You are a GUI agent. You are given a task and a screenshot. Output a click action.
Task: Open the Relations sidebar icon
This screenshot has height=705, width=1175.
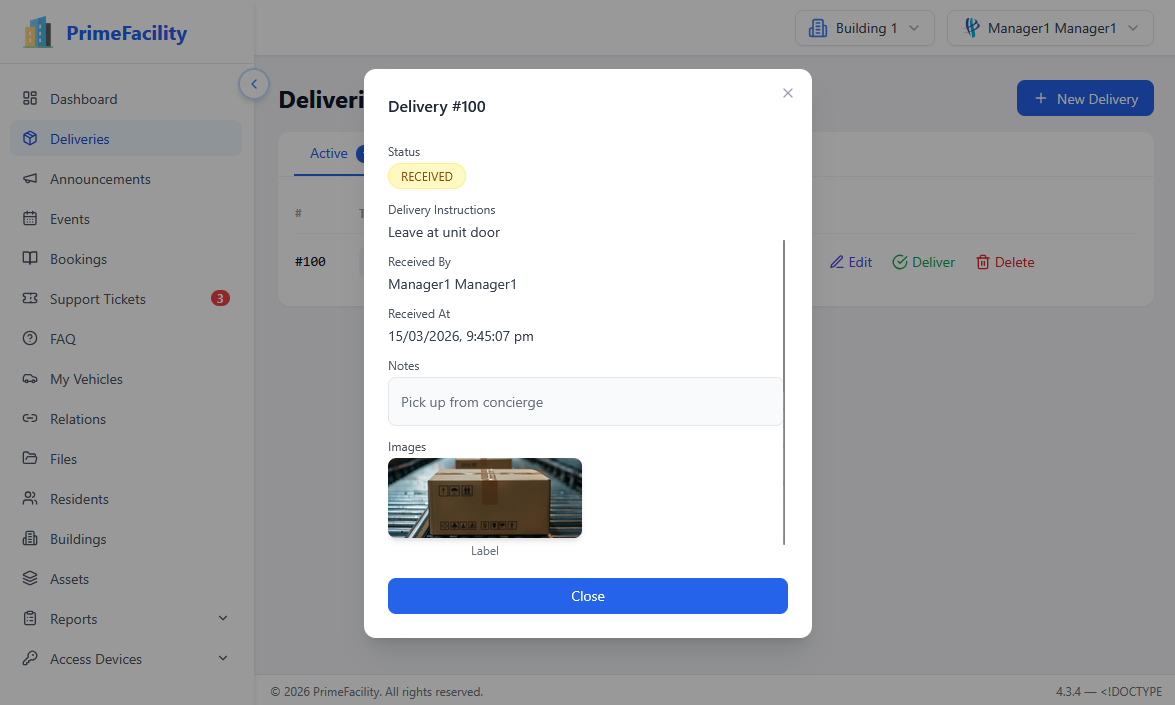(33, 419)
